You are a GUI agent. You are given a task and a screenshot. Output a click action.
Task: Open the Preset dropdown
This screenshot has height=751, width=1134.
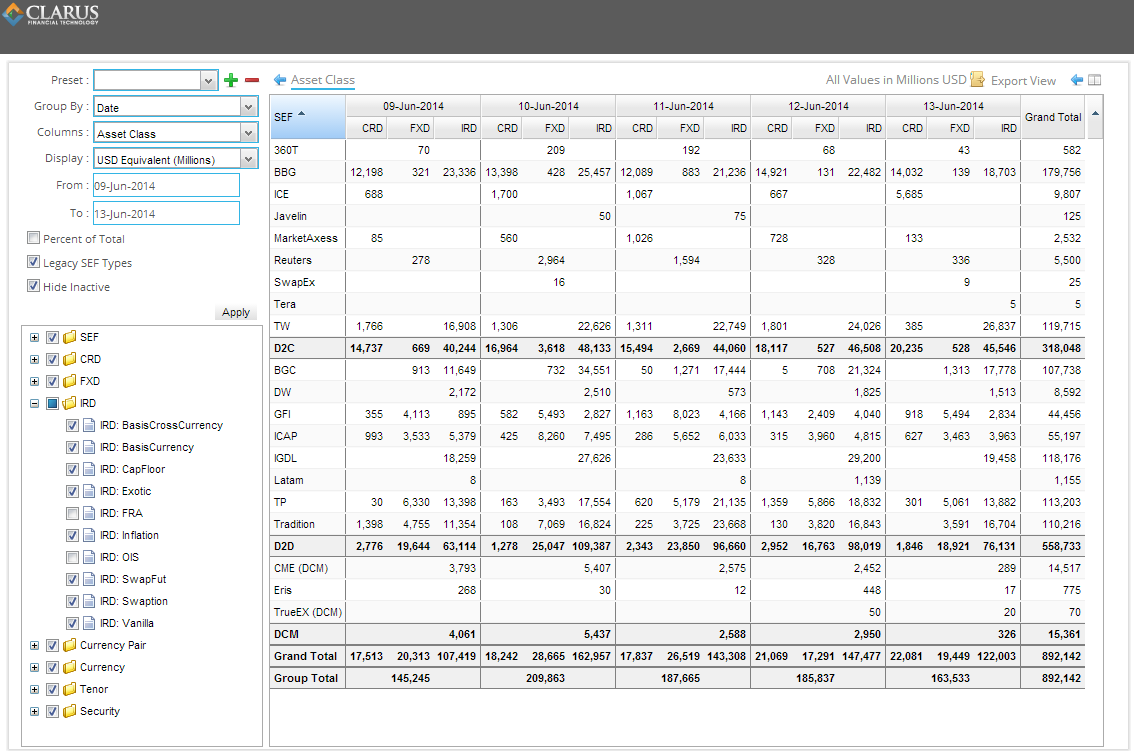pos(208,80)
